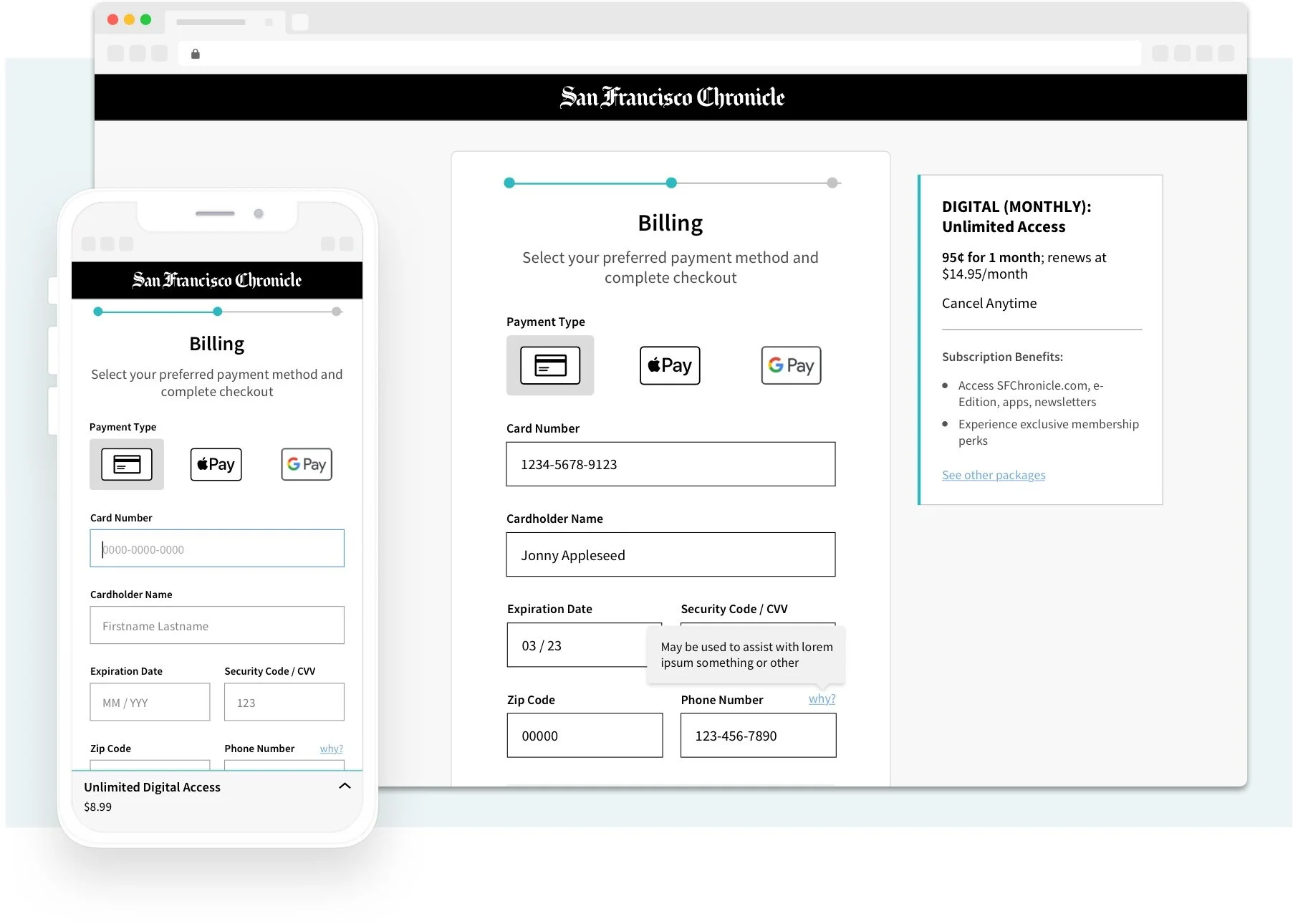
Task: Click desktop Card Number field 1234-5678-9123
Action: 670,464
